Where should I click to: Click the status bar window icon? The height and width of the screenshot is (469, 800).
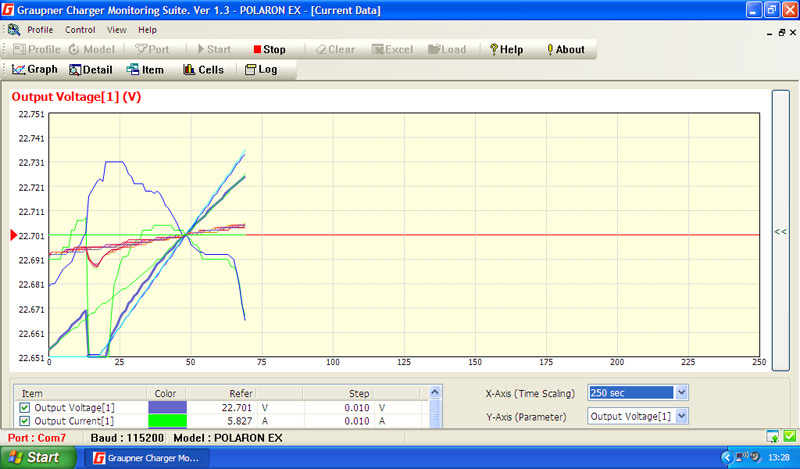[772, 436]
